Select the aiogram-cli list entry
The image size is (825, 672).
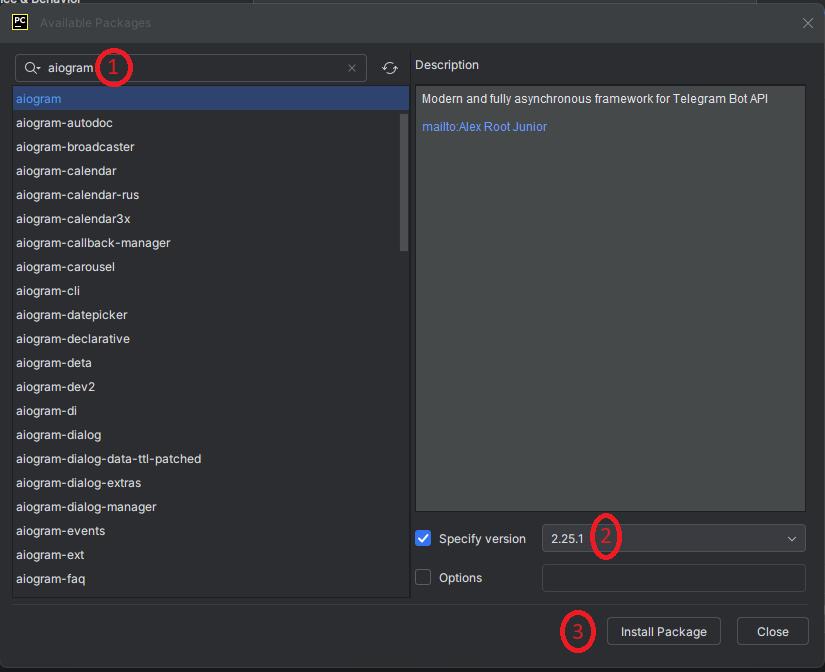48,291
